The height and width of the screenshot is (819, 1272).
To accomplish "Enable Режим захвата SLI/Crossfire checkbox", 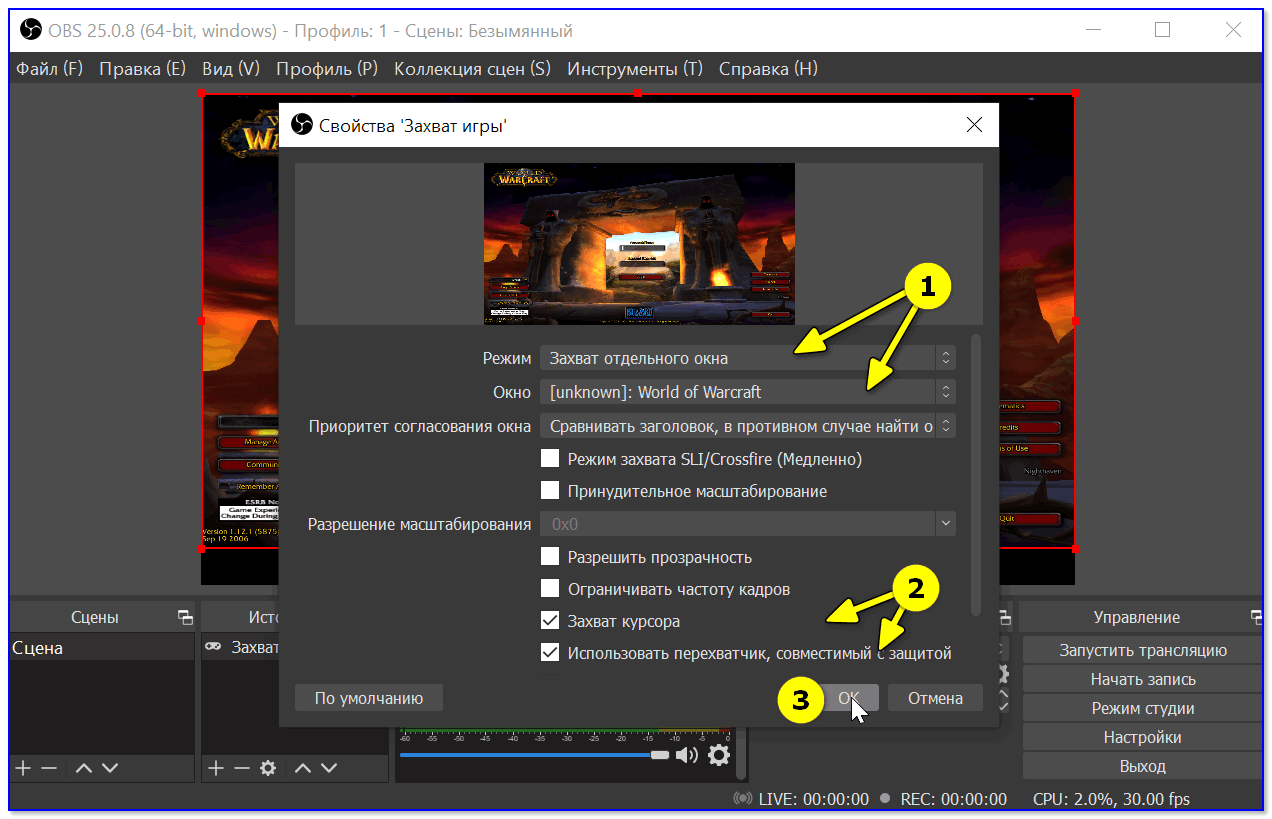I will [550, 459].
